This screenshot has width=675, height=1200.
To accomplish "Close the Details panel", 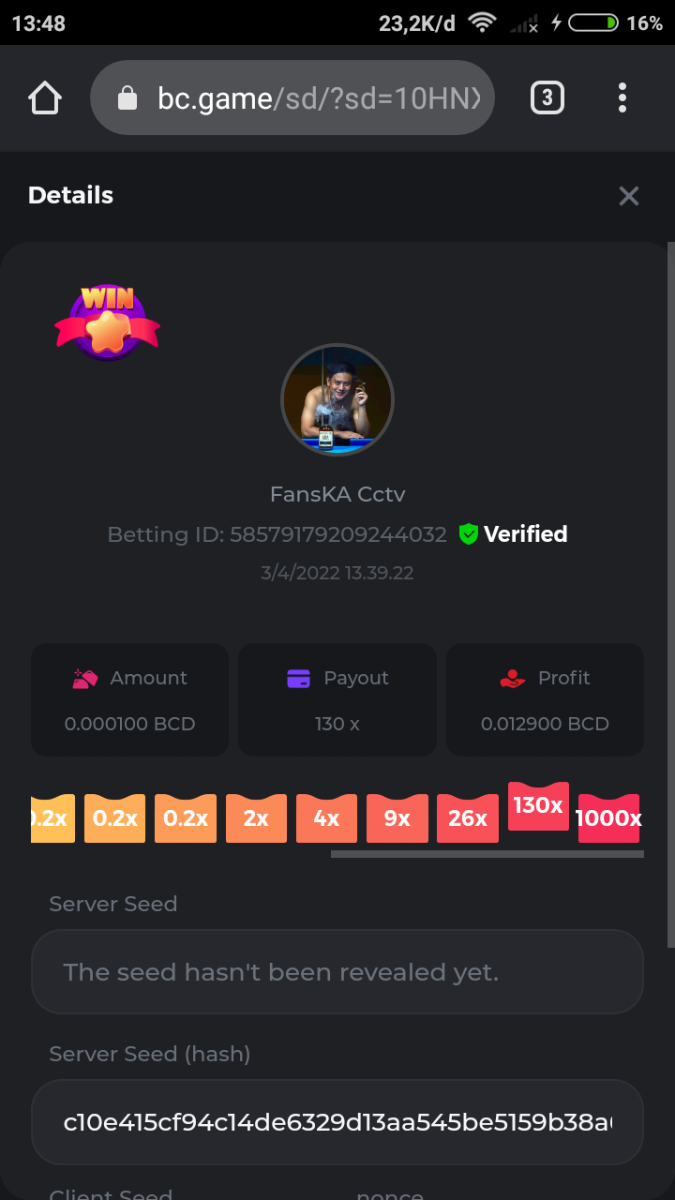I will (628, 196).
